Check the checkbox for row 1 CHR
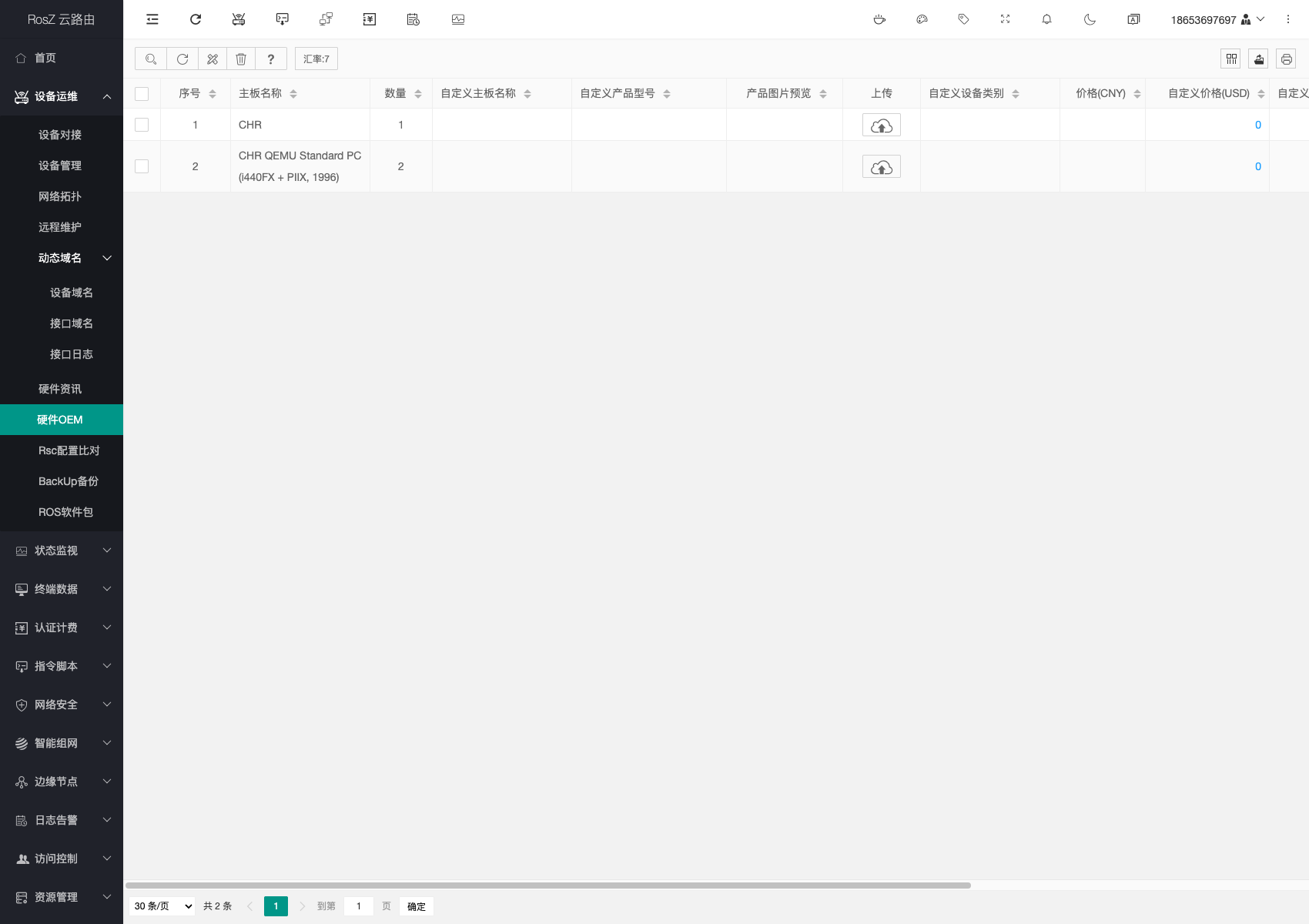Viewport: 1309px width, 924px height. point(142,125)
